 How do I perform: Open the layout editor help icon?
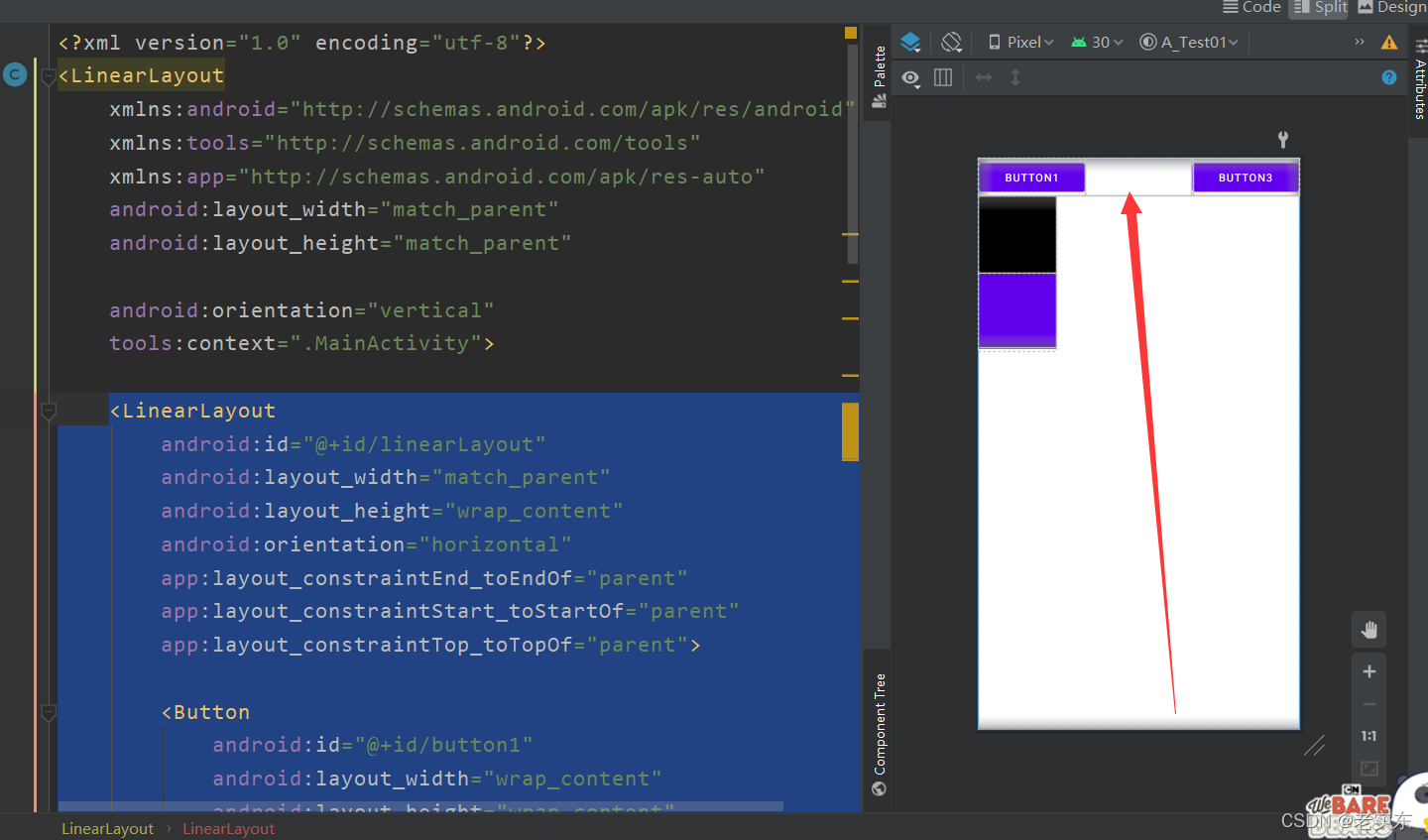pyautogui.click(x=1389, y=77)
